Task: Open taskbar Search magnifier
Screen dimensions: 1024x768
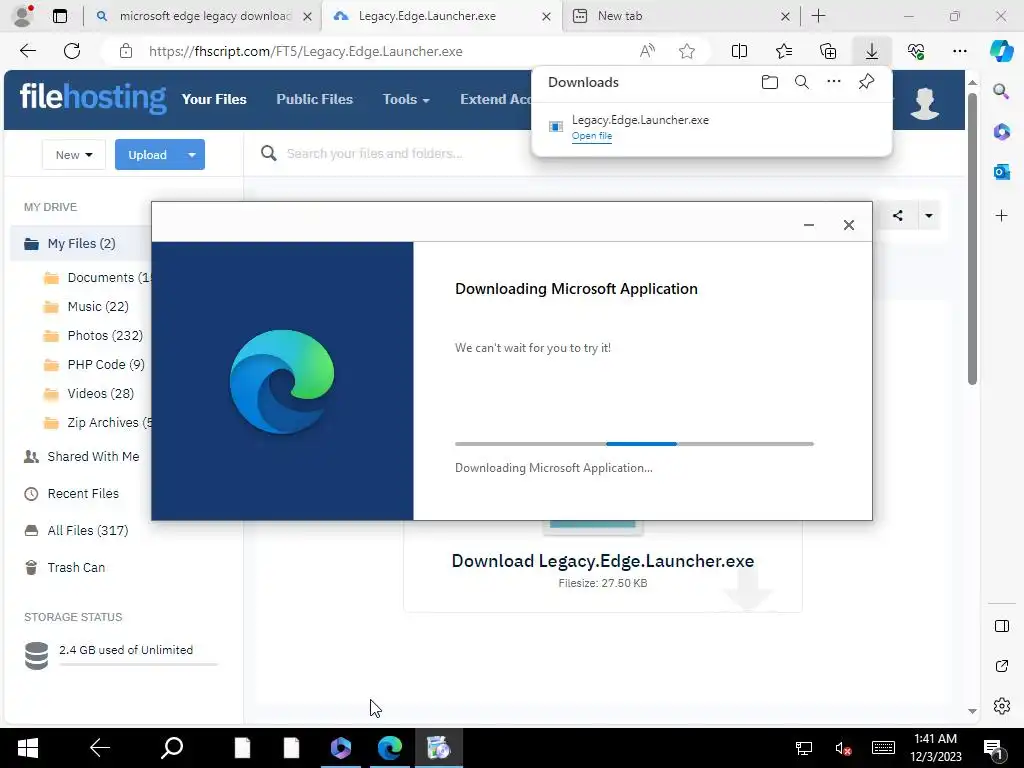Action: pos(172,748)
